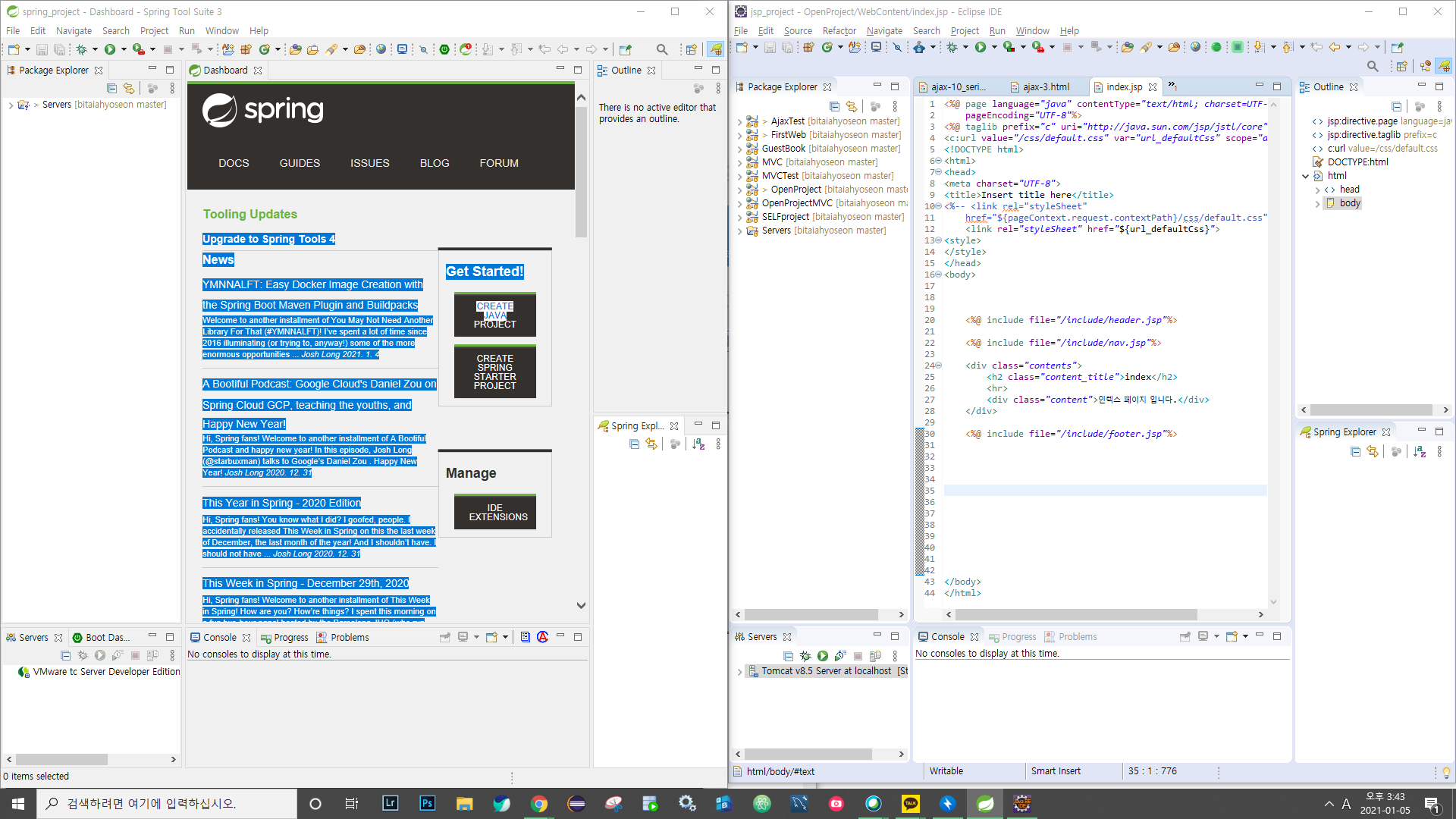Expand the OpenProject project in Package Explorer
Image resolution: width=1456 pixels, height=819 pixels.
tap(739, 190)
